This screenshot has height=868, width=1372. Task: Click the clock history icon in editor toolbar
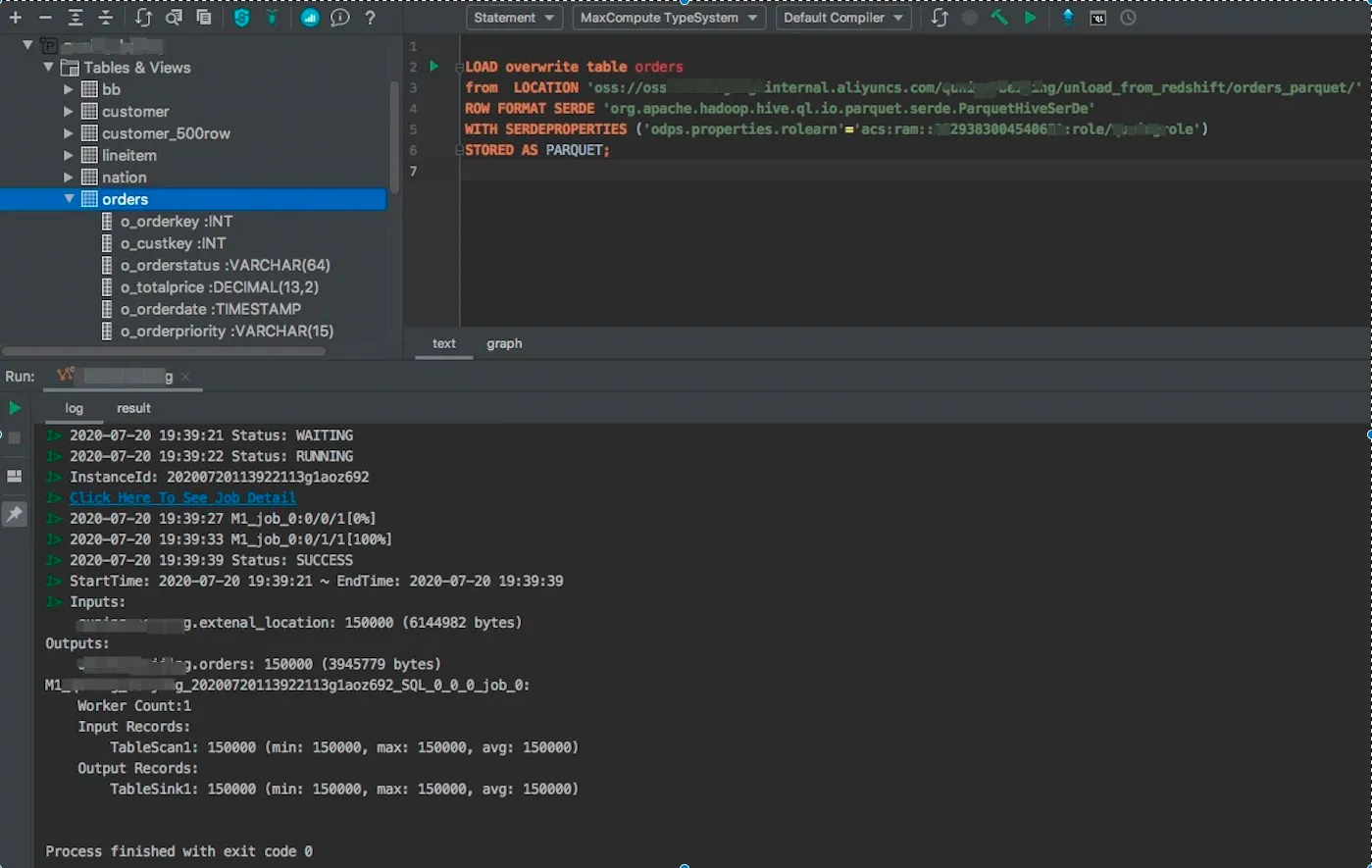[1128, 18]
